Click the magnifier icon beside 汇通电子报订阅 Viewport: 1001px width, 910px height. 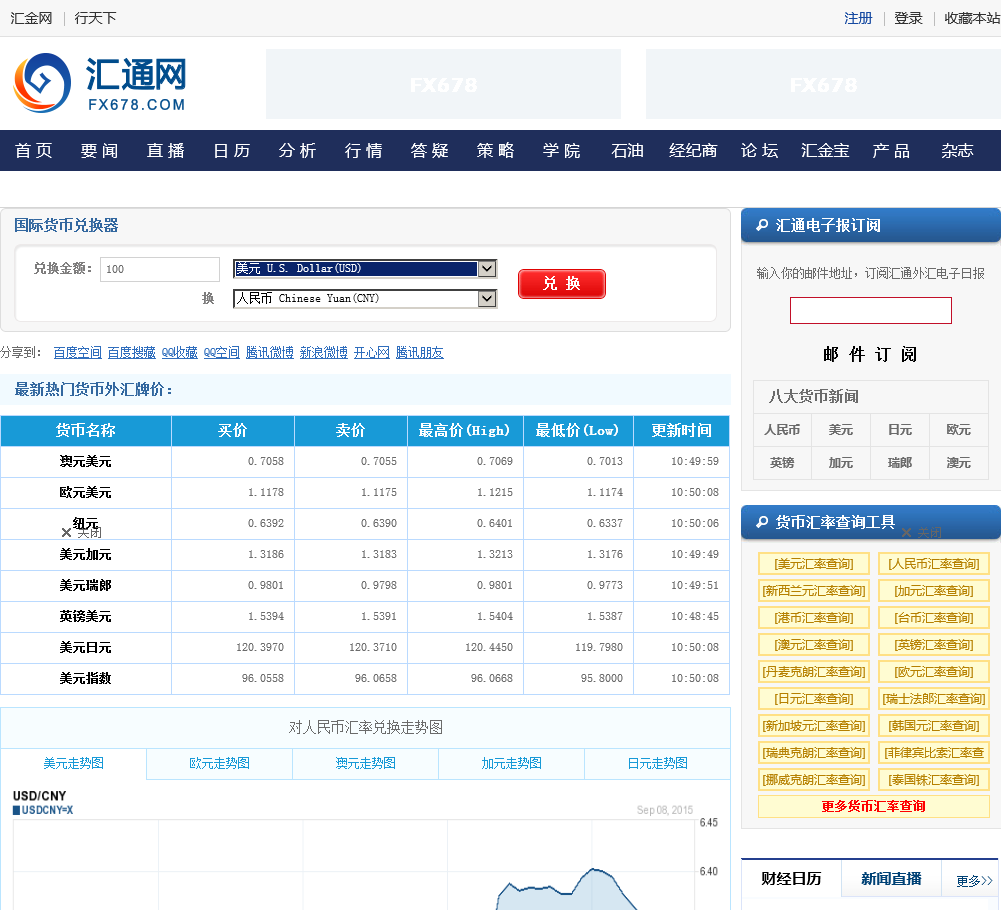(762, 225)
